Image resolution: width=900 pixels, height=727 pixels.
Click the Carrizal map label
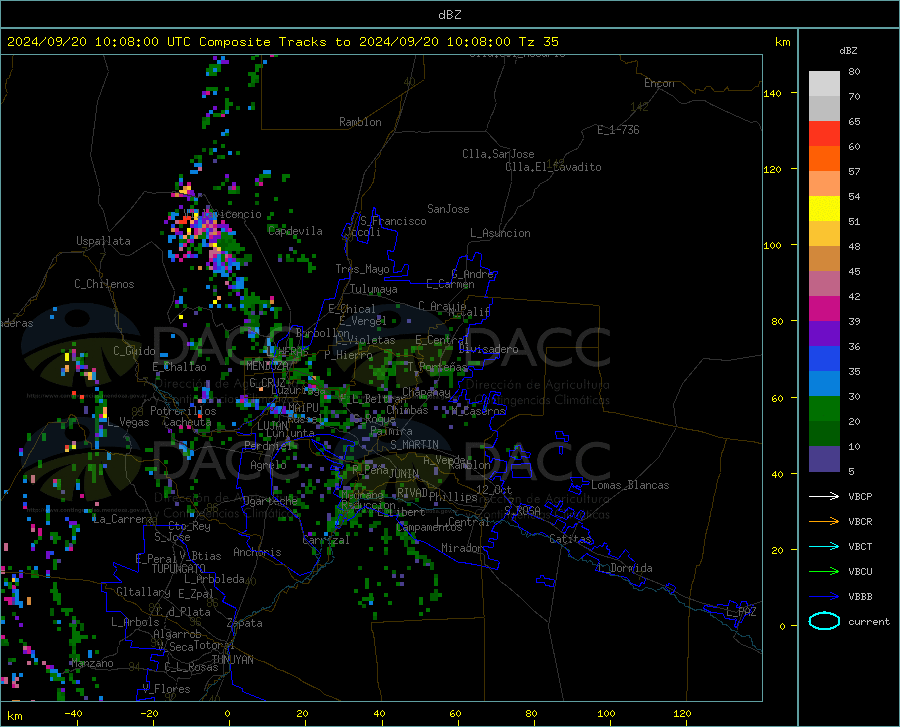point(325,541)
